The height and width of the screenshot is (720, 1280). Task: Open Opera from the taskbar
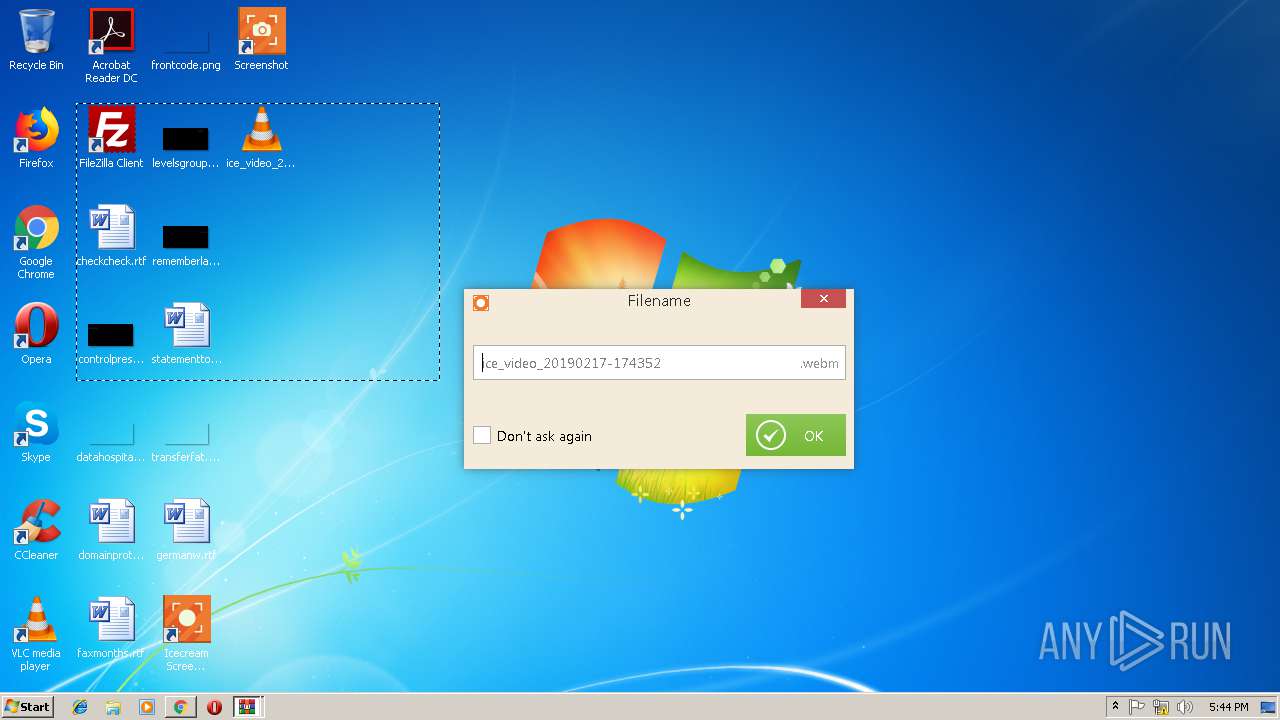pos(214,707)
